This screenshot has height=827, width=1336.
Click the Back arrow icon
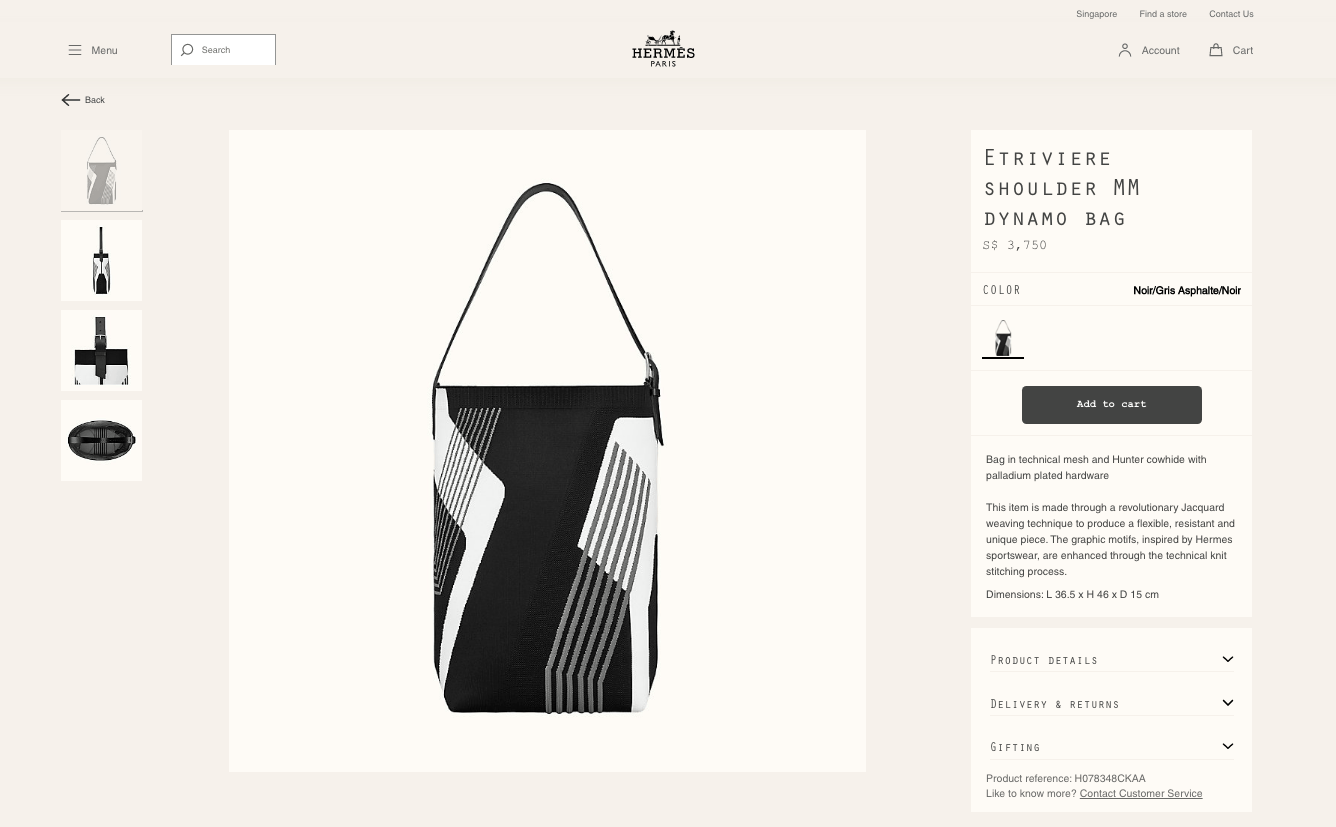(x=70, y=100)
